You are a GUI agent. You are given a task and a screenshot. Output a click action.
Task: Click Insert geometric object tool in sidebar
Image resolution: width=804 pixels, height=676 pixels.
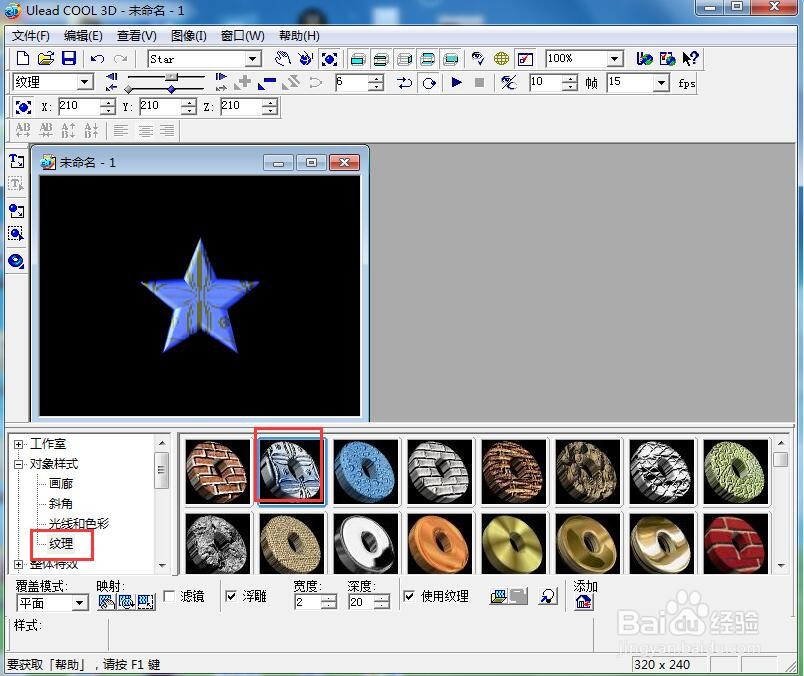[16, 261]
